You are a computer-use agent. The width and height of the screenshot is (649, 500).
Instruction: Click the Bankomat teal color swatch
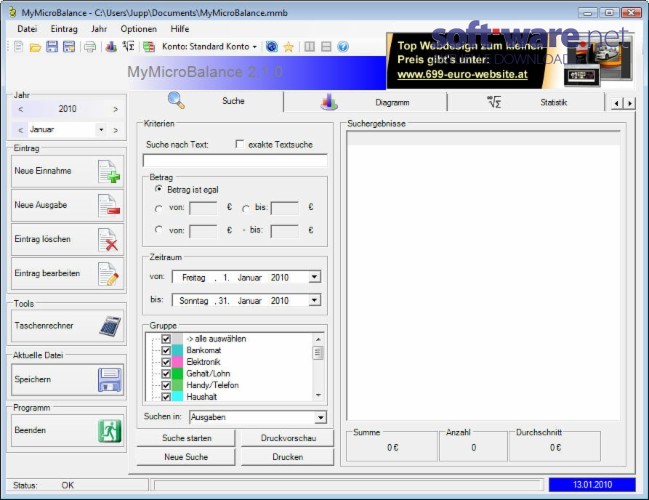(177, 350)
